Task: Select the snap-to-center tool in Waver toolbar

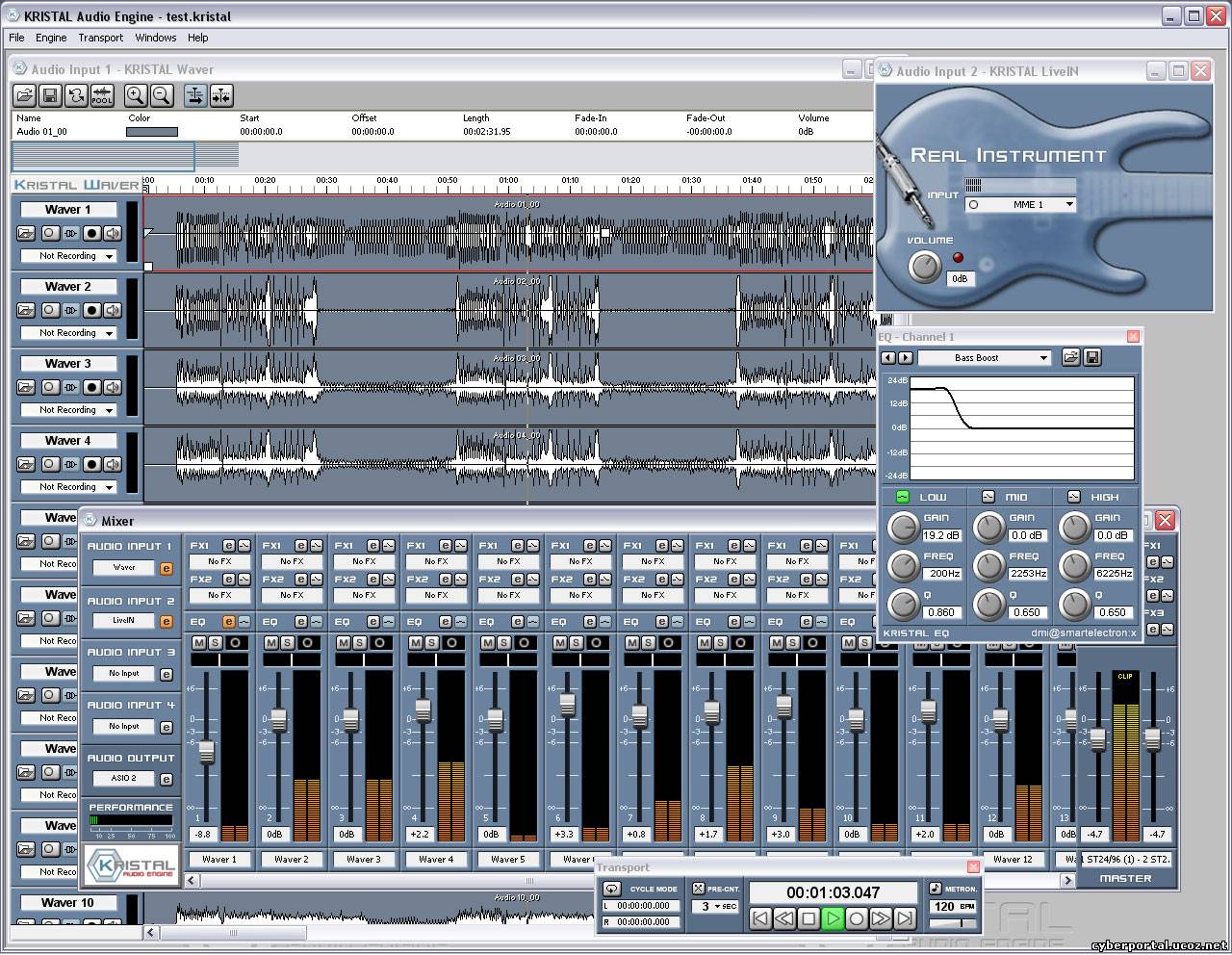Action: tap(221, 95)
